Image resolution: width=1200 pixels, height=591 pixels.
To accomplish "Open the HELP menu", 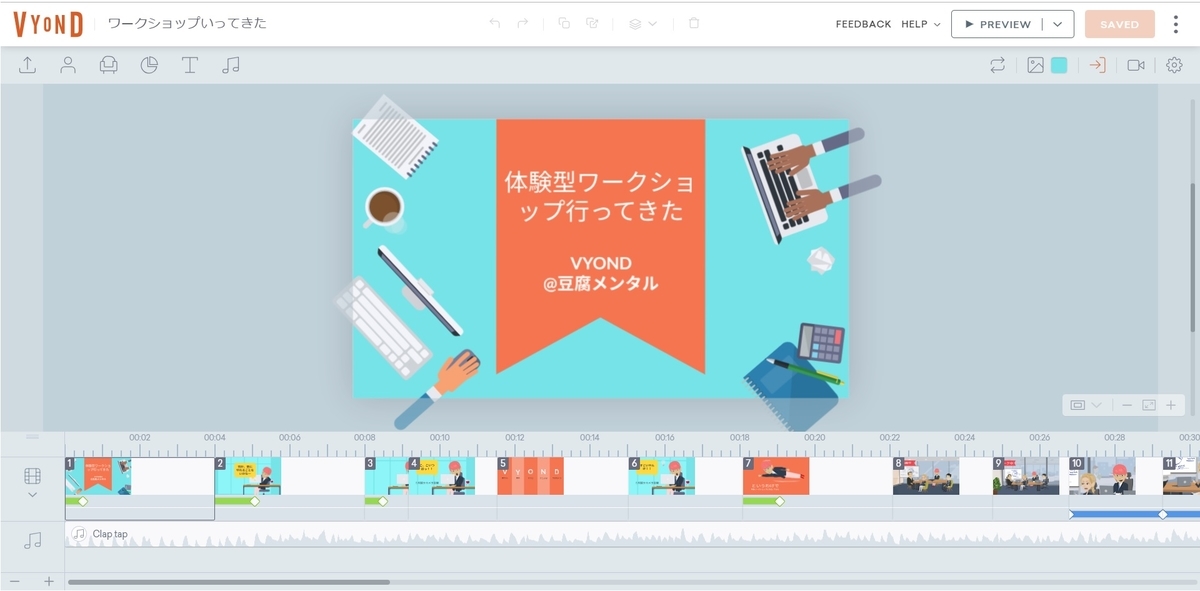I will tap(920, 24).
